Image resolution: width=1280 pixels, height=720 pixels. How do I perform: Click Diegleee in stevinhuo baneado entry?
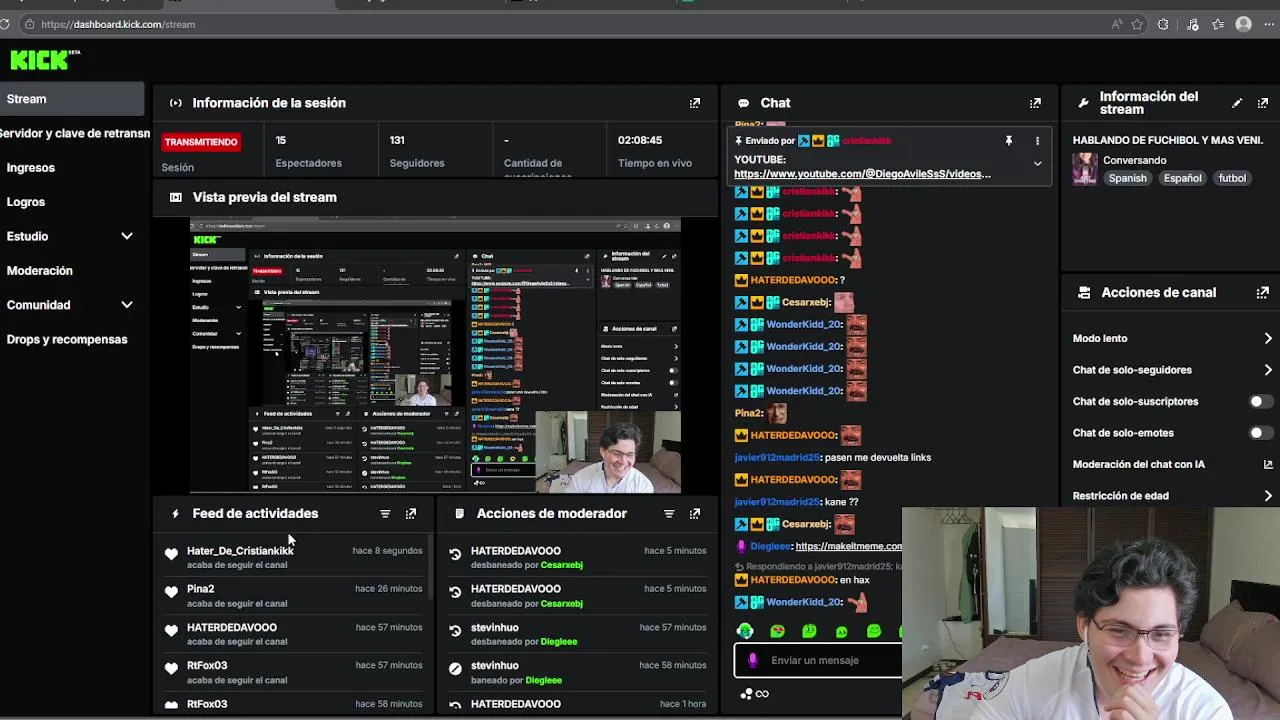point(543,681)
